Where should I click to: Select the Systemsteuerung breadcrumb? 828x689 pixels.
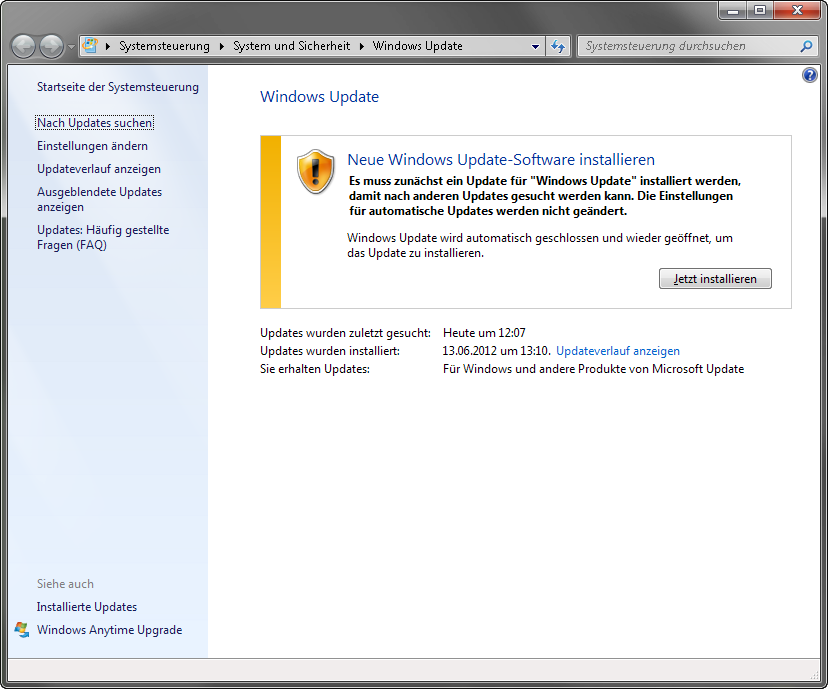[x=164, y=46]
